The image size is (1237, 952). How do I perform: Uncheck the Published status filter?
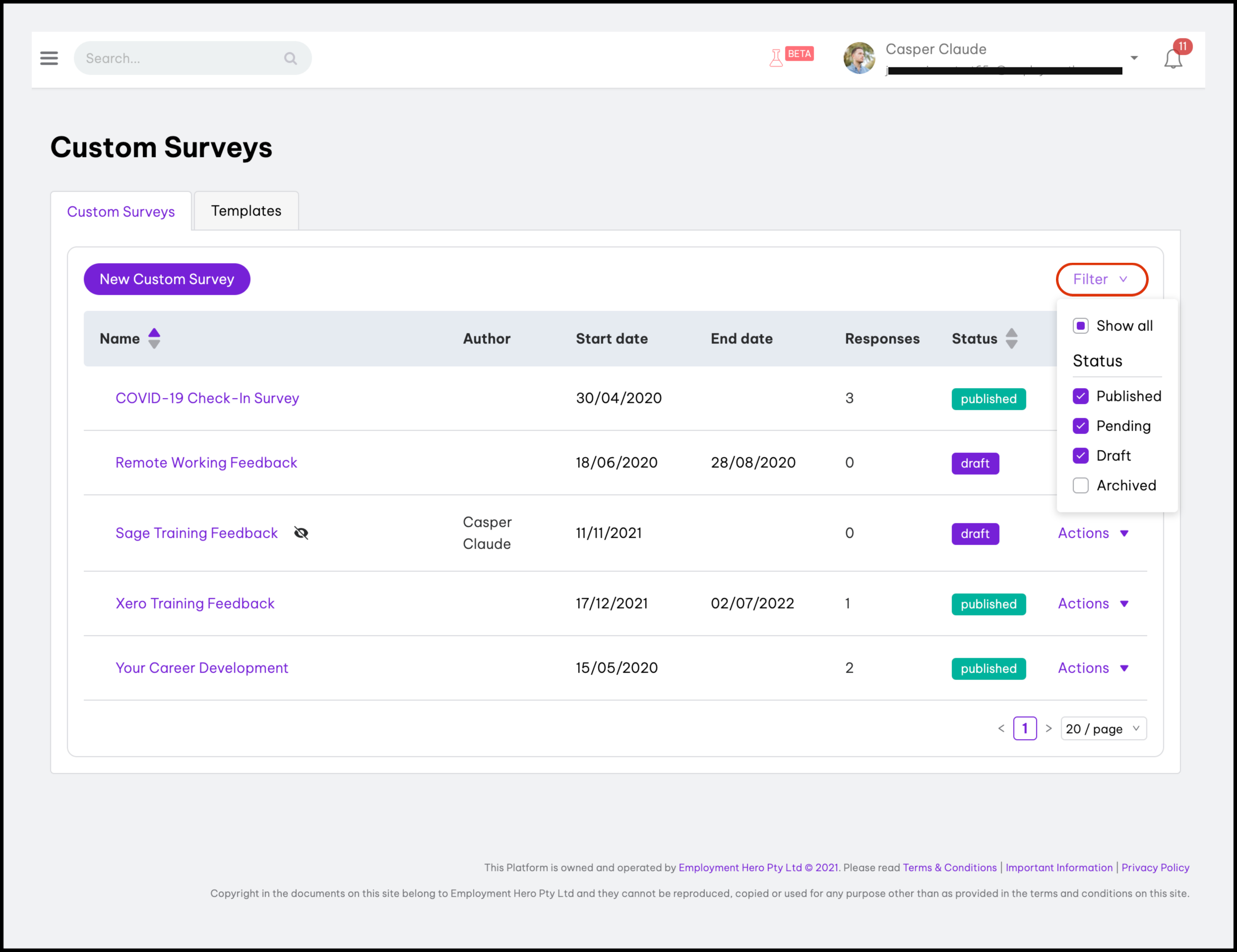[1081, 397]
